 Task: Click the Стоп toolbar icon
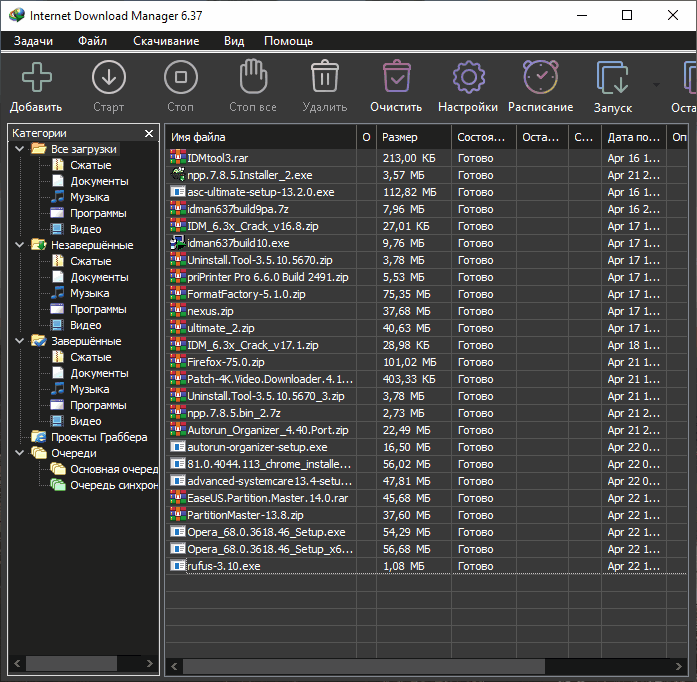pos(180,77)
